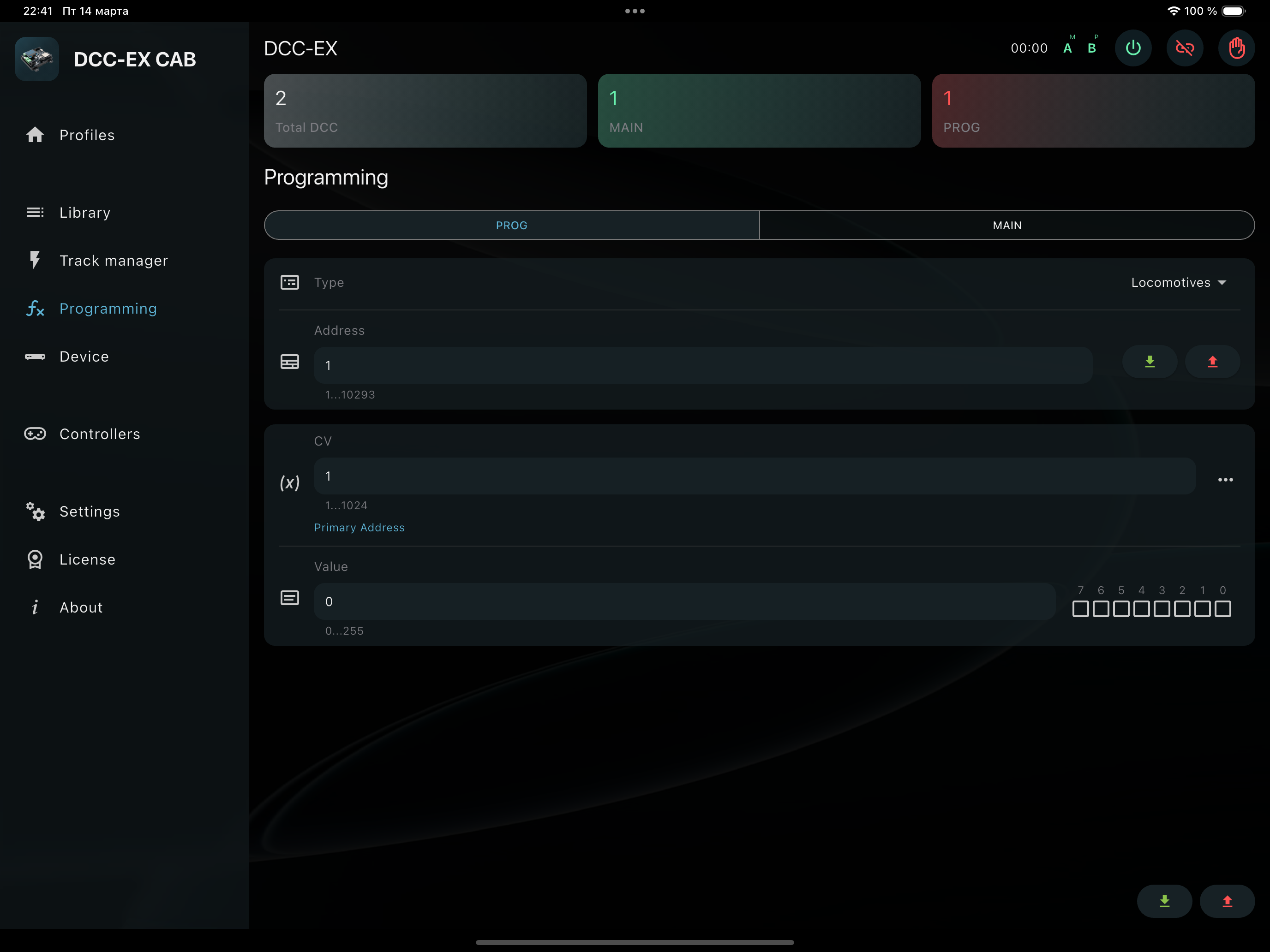The image size is (1270, 952).
Task: Hit the emergency stop hand icon
Action: click(1237, 48)
